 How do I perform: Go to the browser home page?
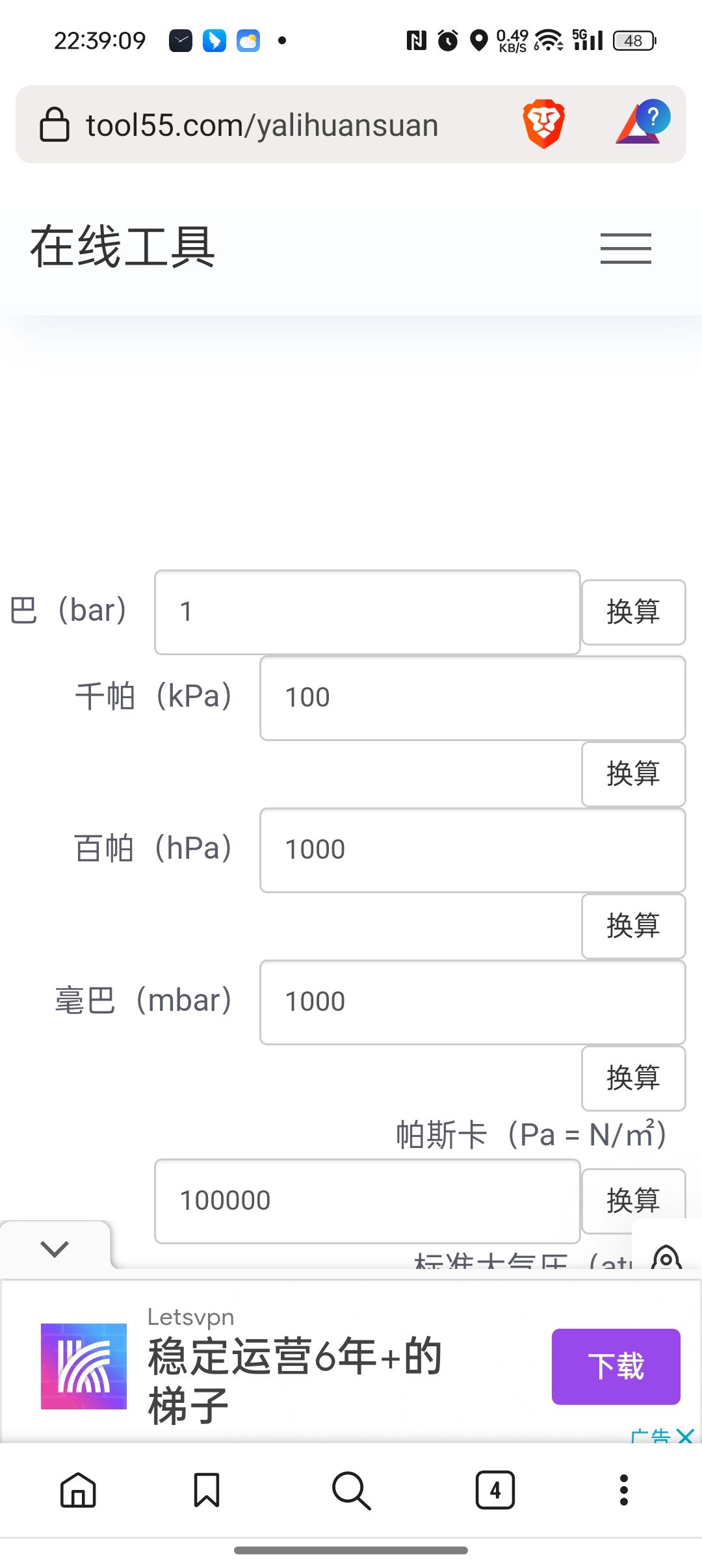click(78, 1489)
